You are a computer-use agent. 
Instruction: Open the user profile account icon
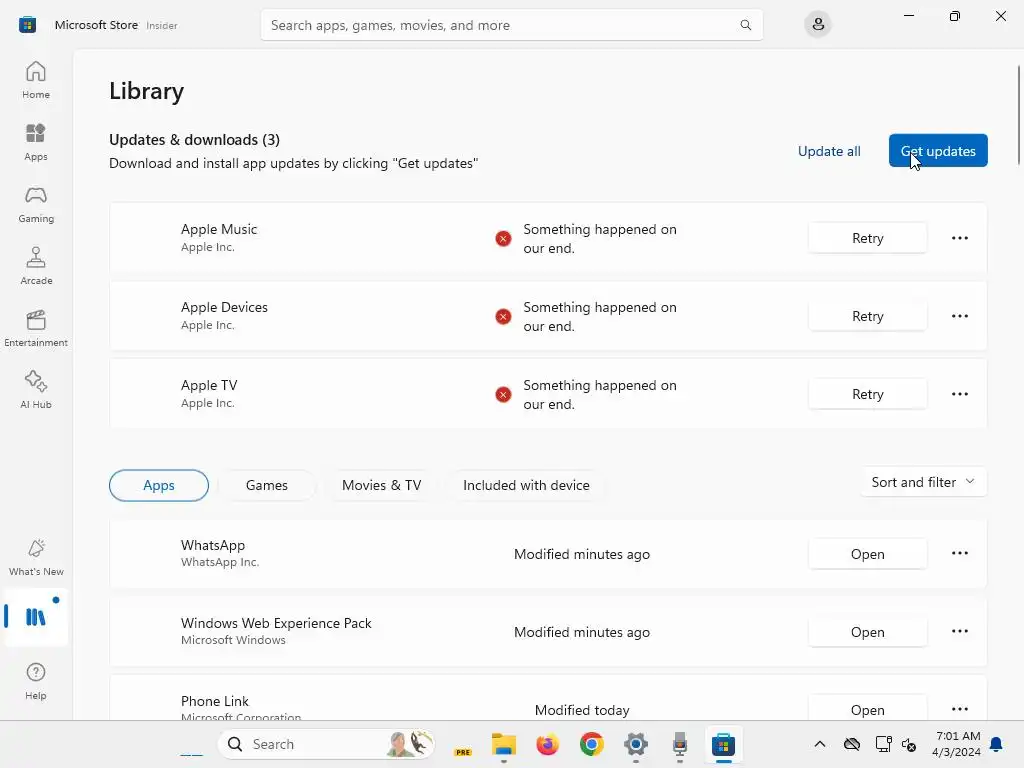point(818,25)
